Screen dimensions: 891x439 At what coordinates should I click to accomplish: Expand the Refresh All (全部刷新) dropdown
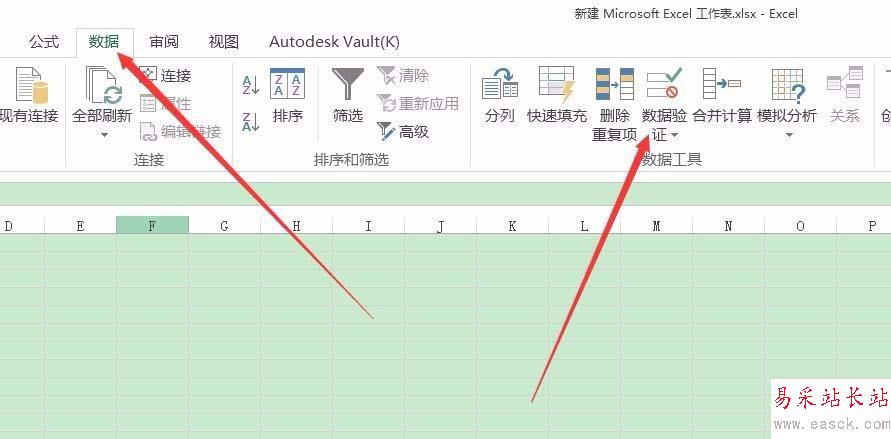[x=103, y=135]
